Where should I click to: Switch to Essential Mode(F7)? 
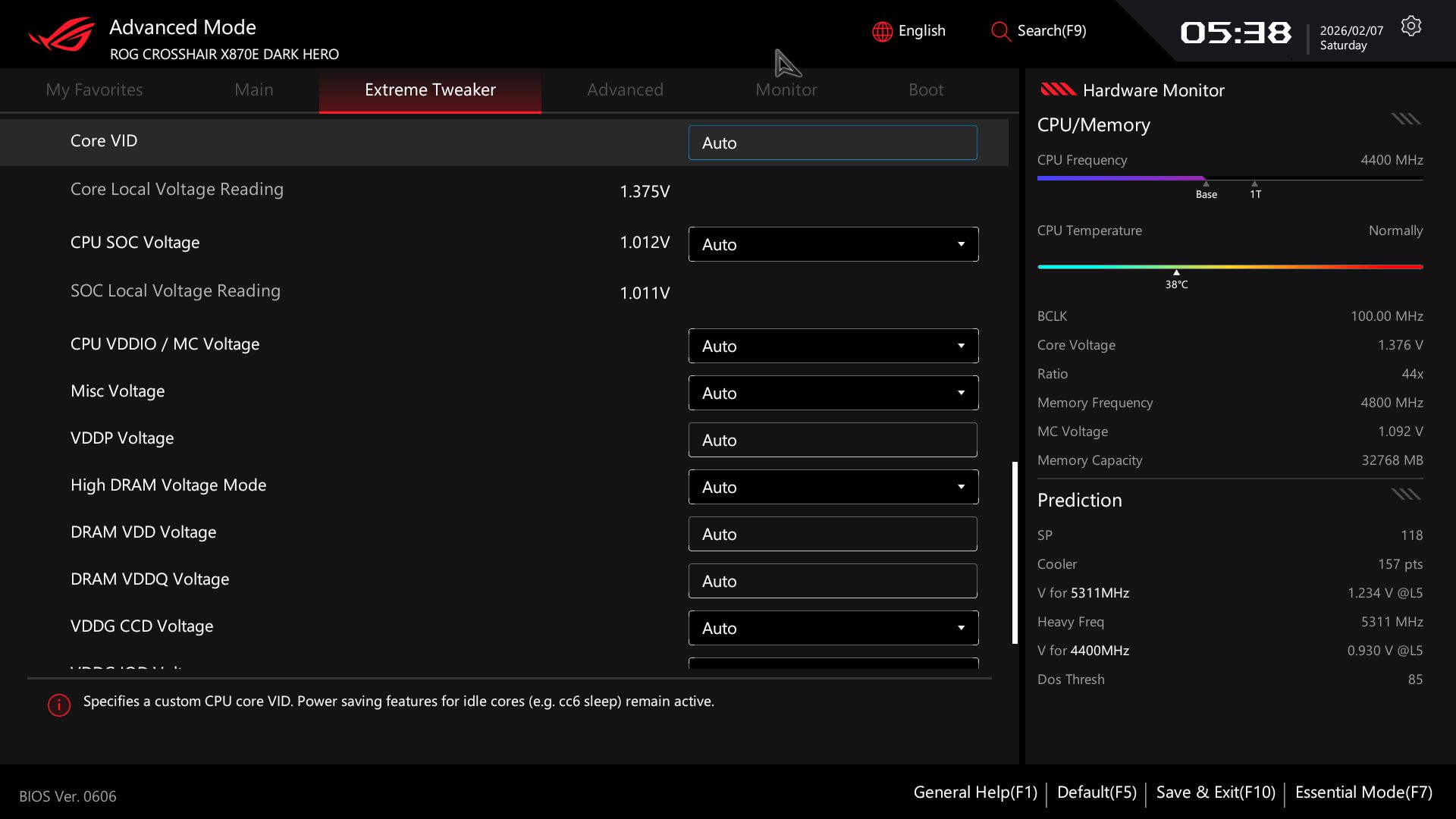(1363, 792)
